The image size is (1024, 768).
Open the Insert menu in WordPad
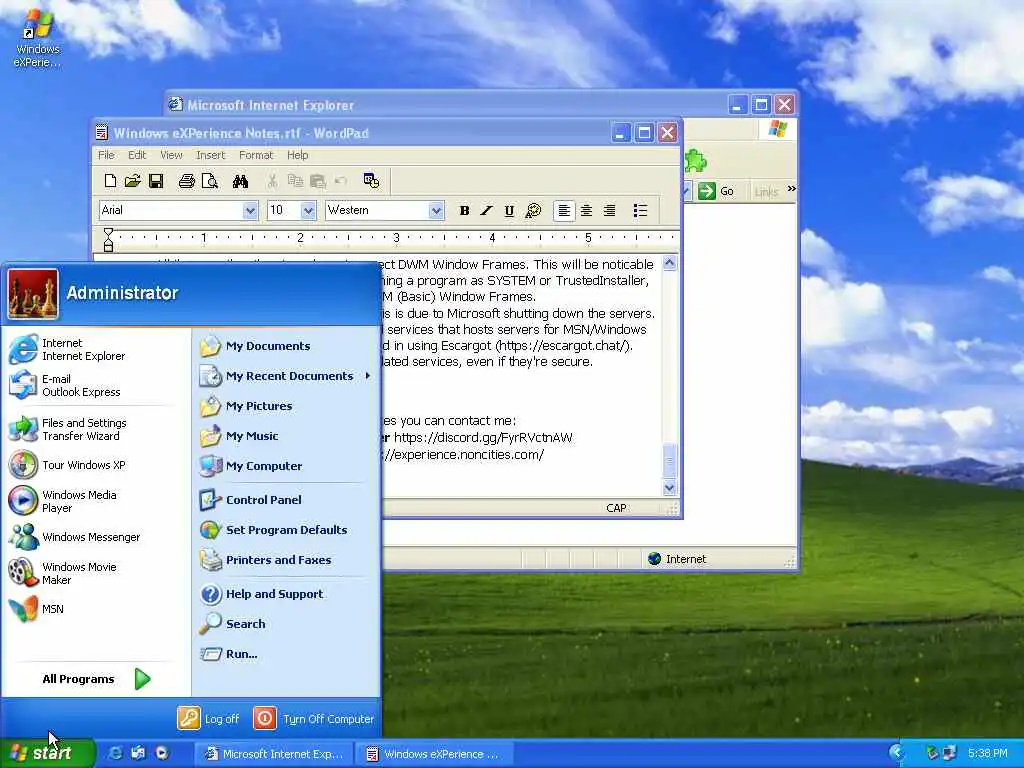(210, 155)
